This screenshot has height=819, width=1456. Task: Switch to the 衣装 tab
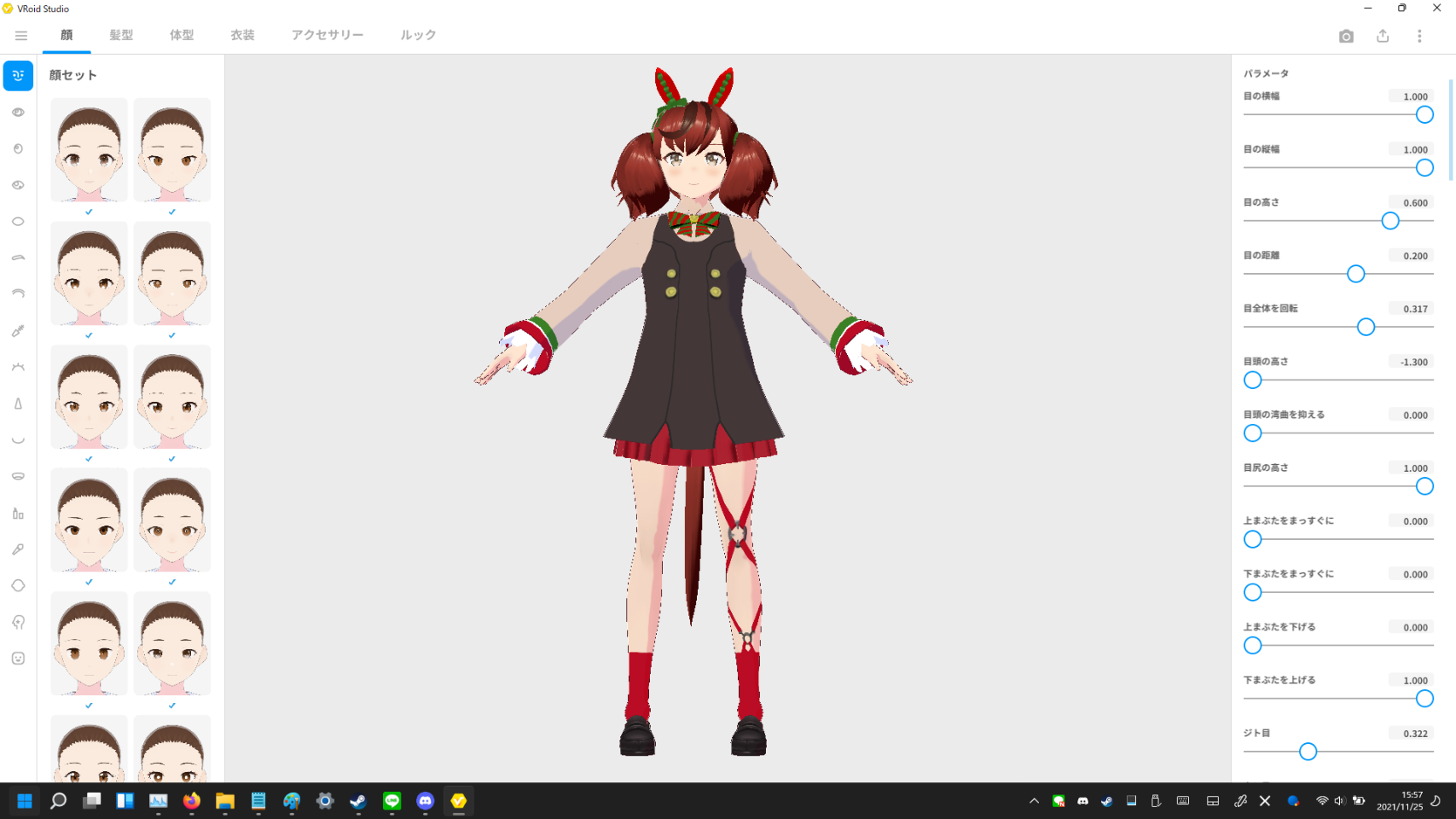click(242, 35)
